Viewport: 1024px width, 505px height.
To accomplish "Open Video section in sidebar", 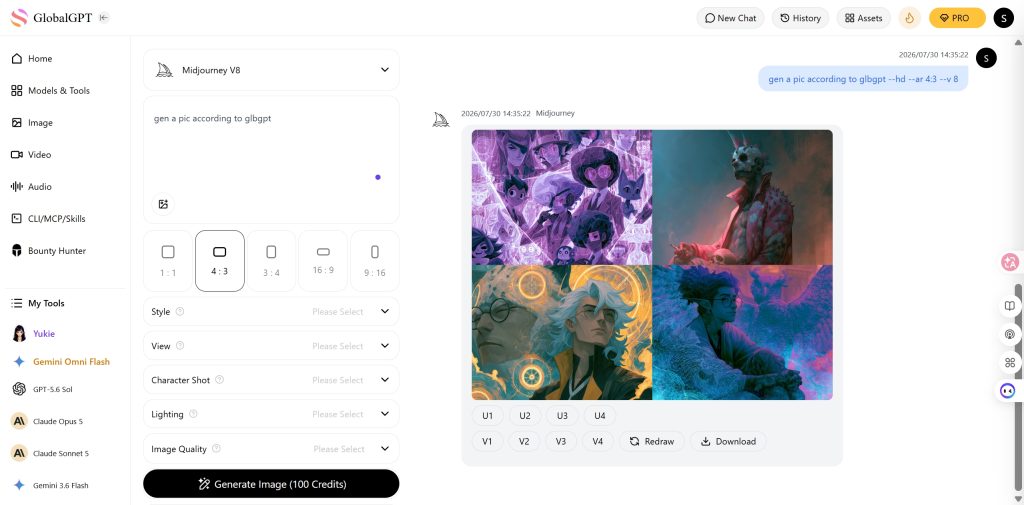I will pos(31,154).
